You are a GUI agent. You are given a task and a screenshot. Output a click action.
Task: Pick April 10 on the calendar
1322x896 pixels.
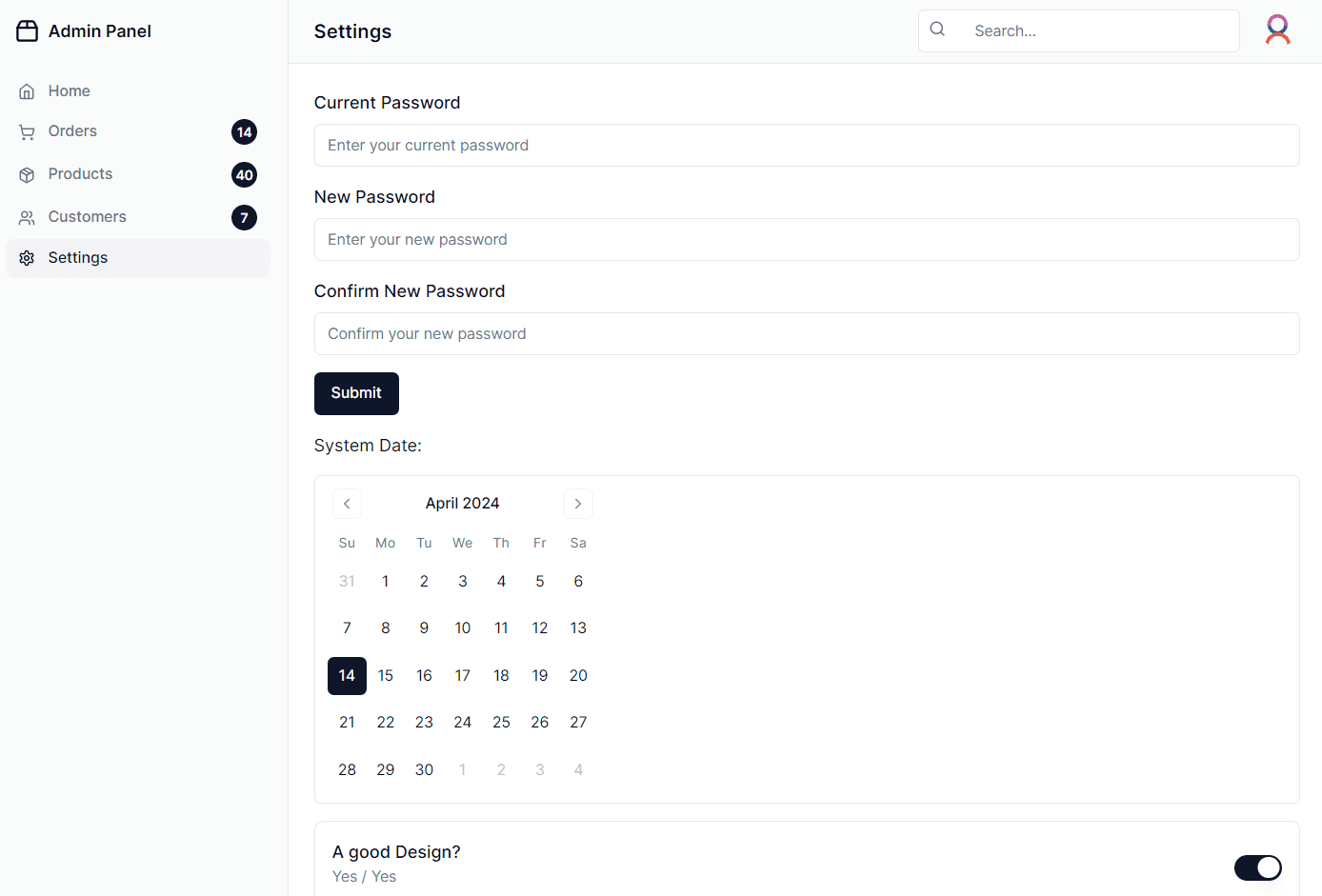tap(463, 628)
